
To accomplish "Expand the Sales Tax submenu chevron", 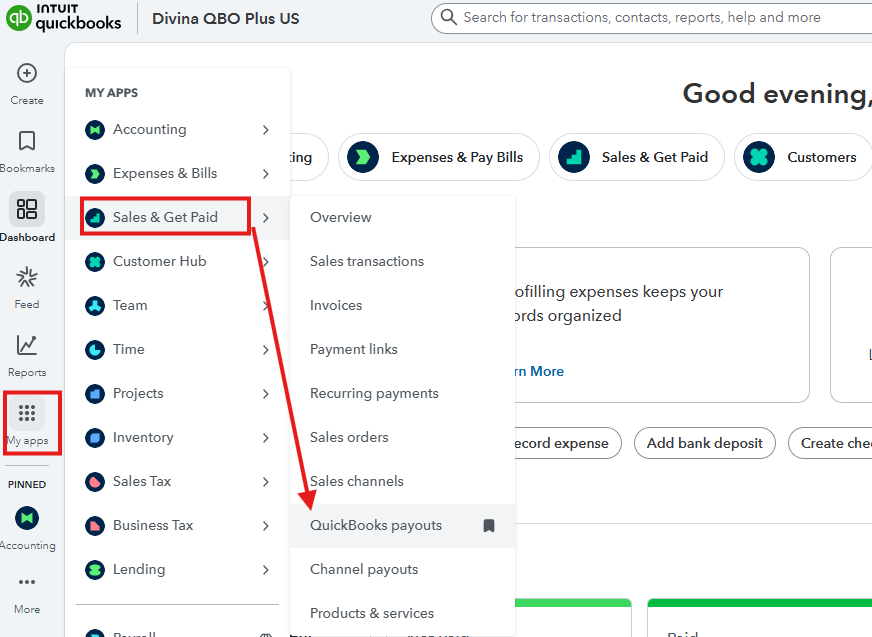I will click(x=266, y=481).
